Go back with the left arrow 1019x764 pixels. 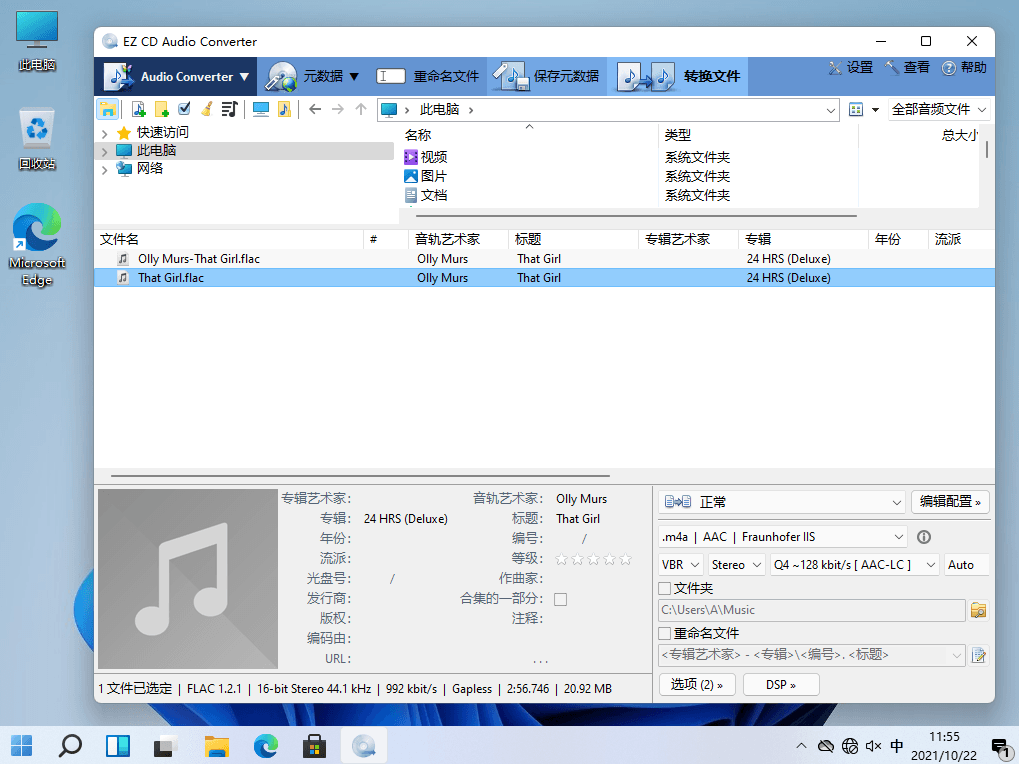315,109
